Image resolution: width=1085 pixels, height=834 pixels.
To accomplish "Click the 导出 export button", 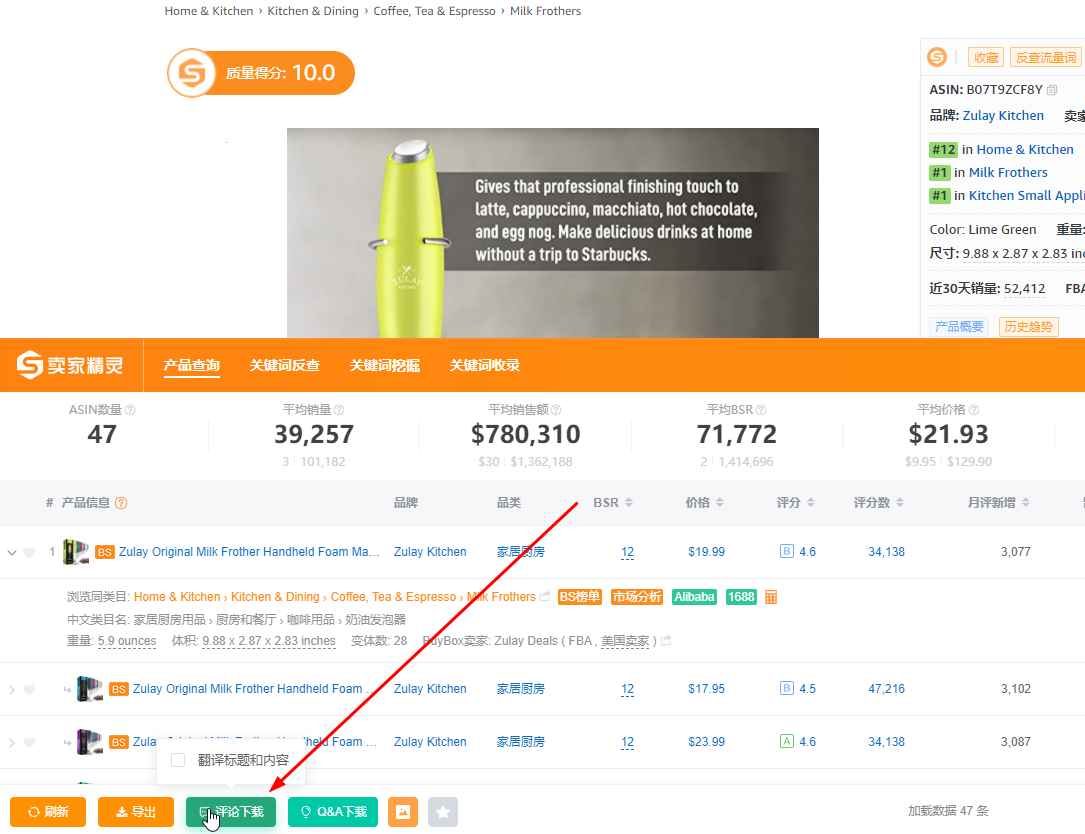I will 136,812.
